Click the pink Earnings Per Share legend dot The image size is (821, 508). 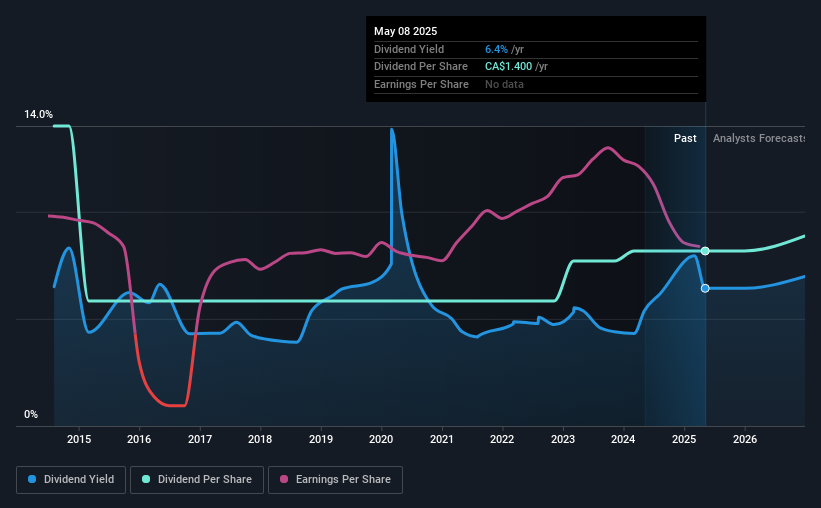[x=284, y=479]
